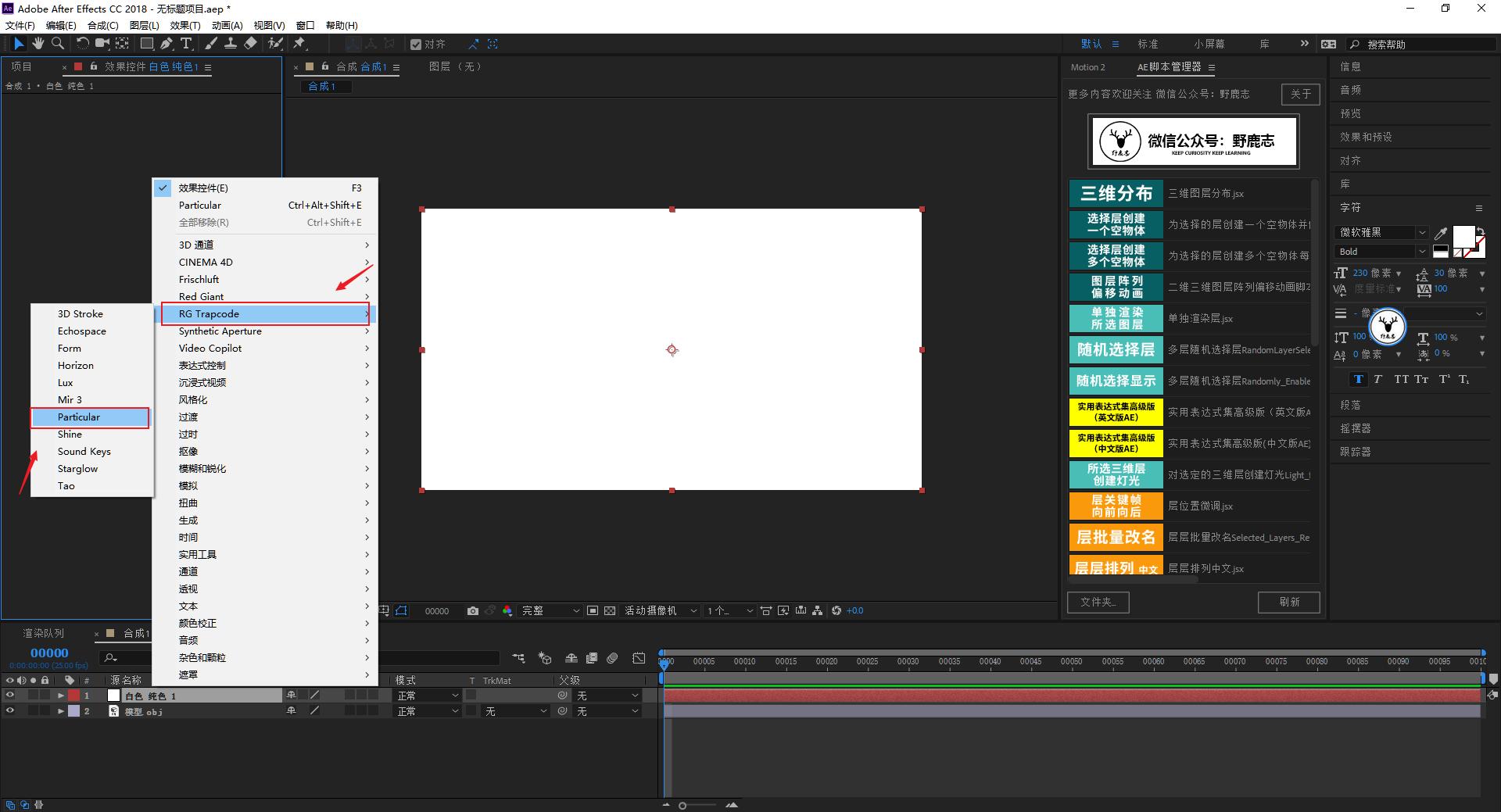Click the 关于 about button

[1300, 94]
